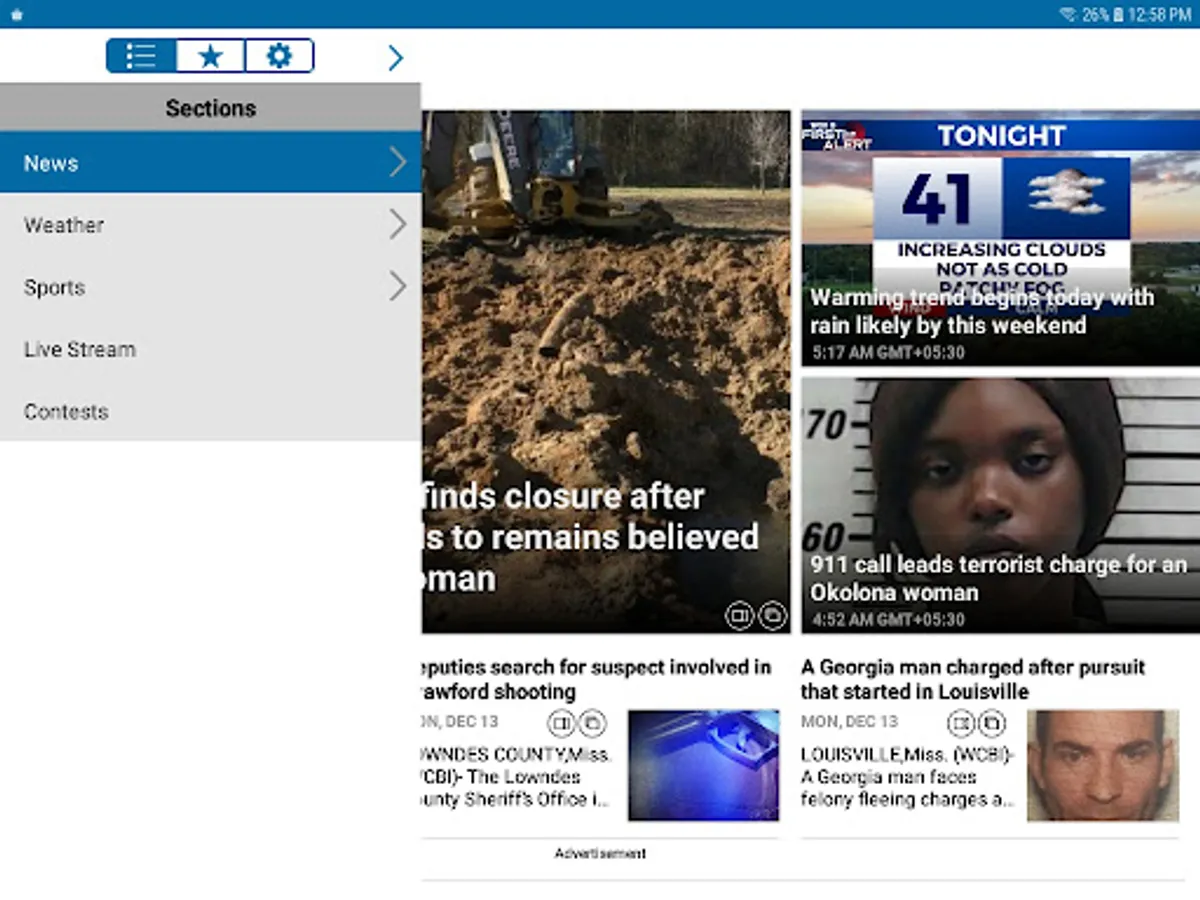1200x900 pixels.
Task: Open the Georgia man charged after pursuit headline
Action: point(973,679)
